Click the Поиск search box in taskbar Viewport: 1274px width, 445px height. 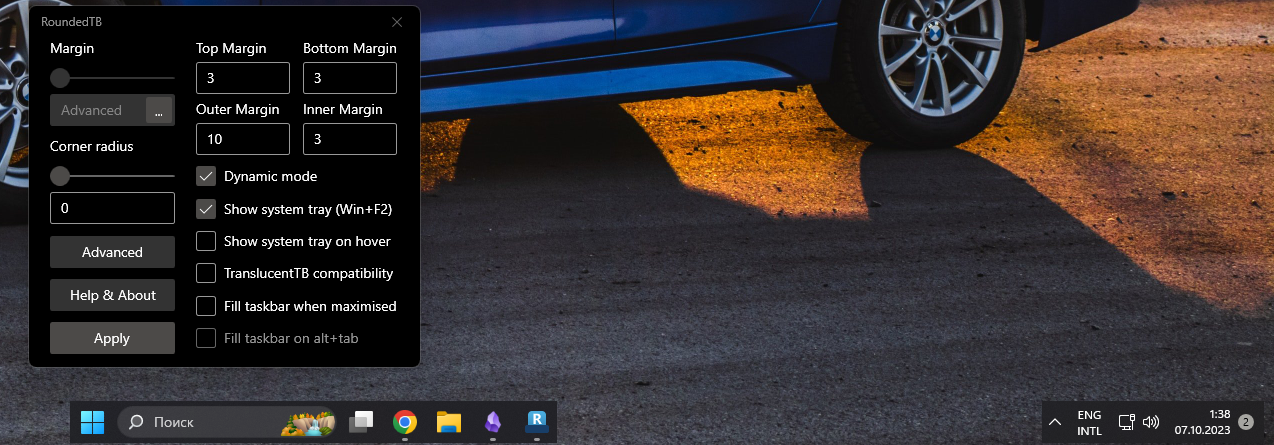225,422
